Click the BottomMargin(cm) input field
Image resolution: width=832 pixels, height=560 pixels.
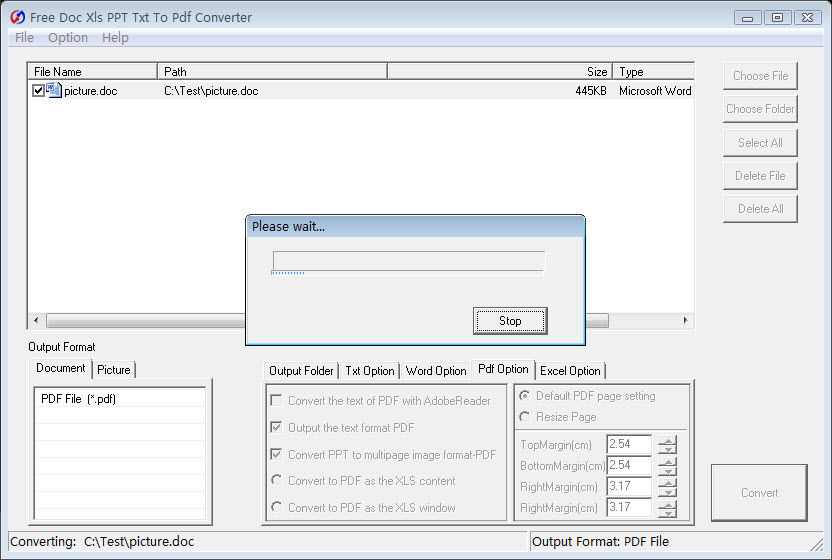tap(629, 466)
